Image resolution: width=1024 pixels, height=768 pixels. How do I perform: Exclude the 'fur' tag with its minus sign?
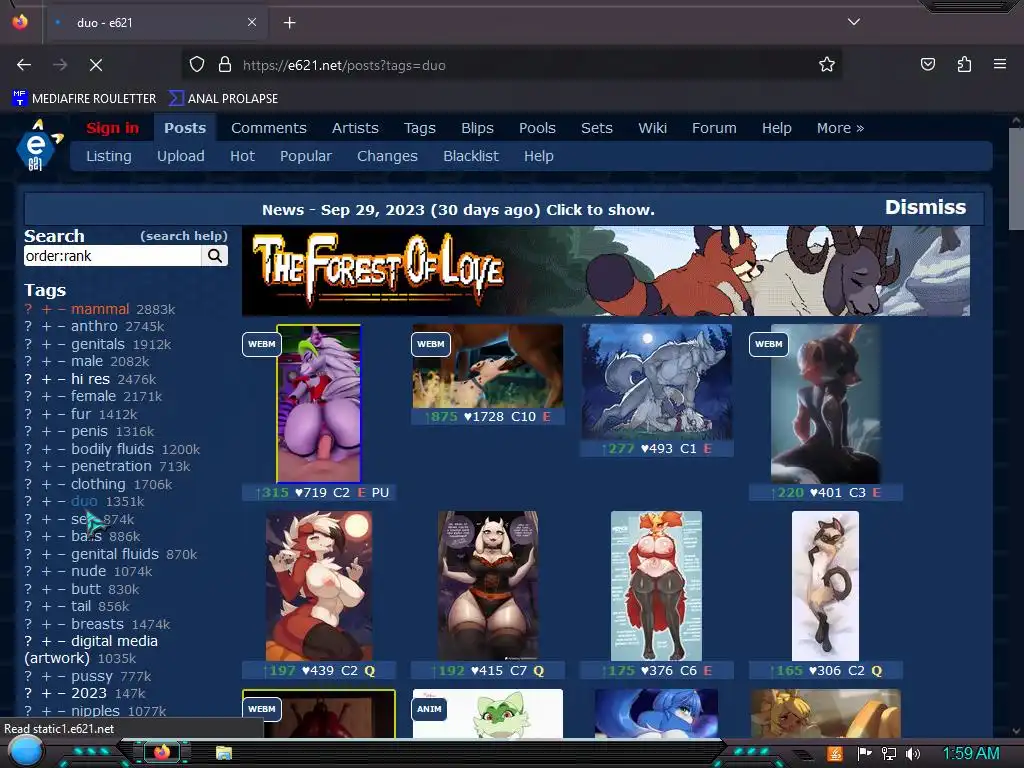(x=61, y=414)
